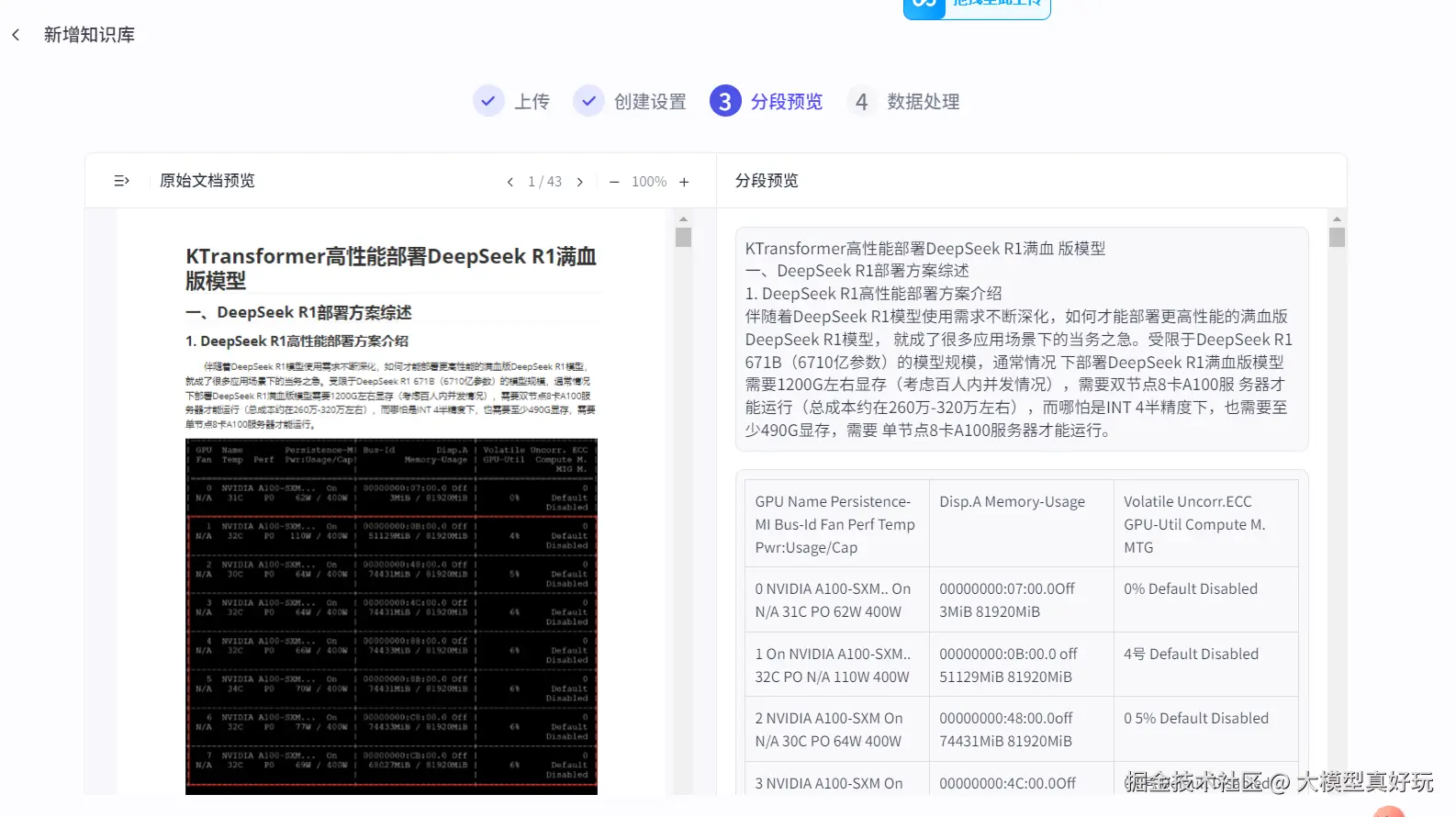The image size is (1456, 817).
Task: Click cell 0 5% Default Disabled
Action: pos(1205,730)
